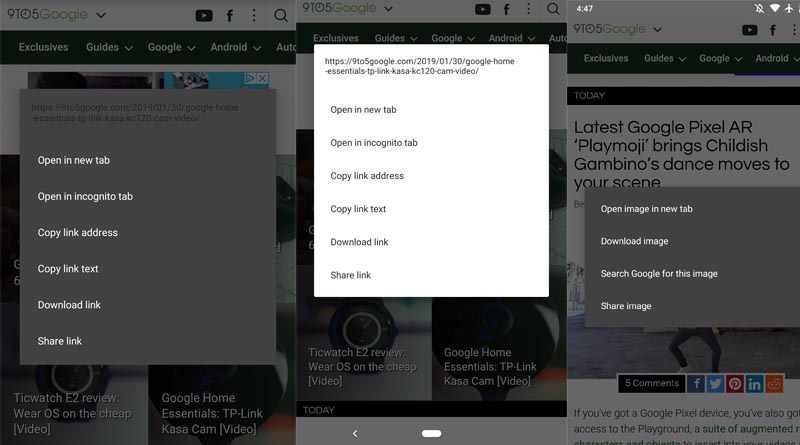This screenshot has width=800, height=445.
Task: Expand Google dropdown in left screenshot nav
Action: (x=171, y=47)
